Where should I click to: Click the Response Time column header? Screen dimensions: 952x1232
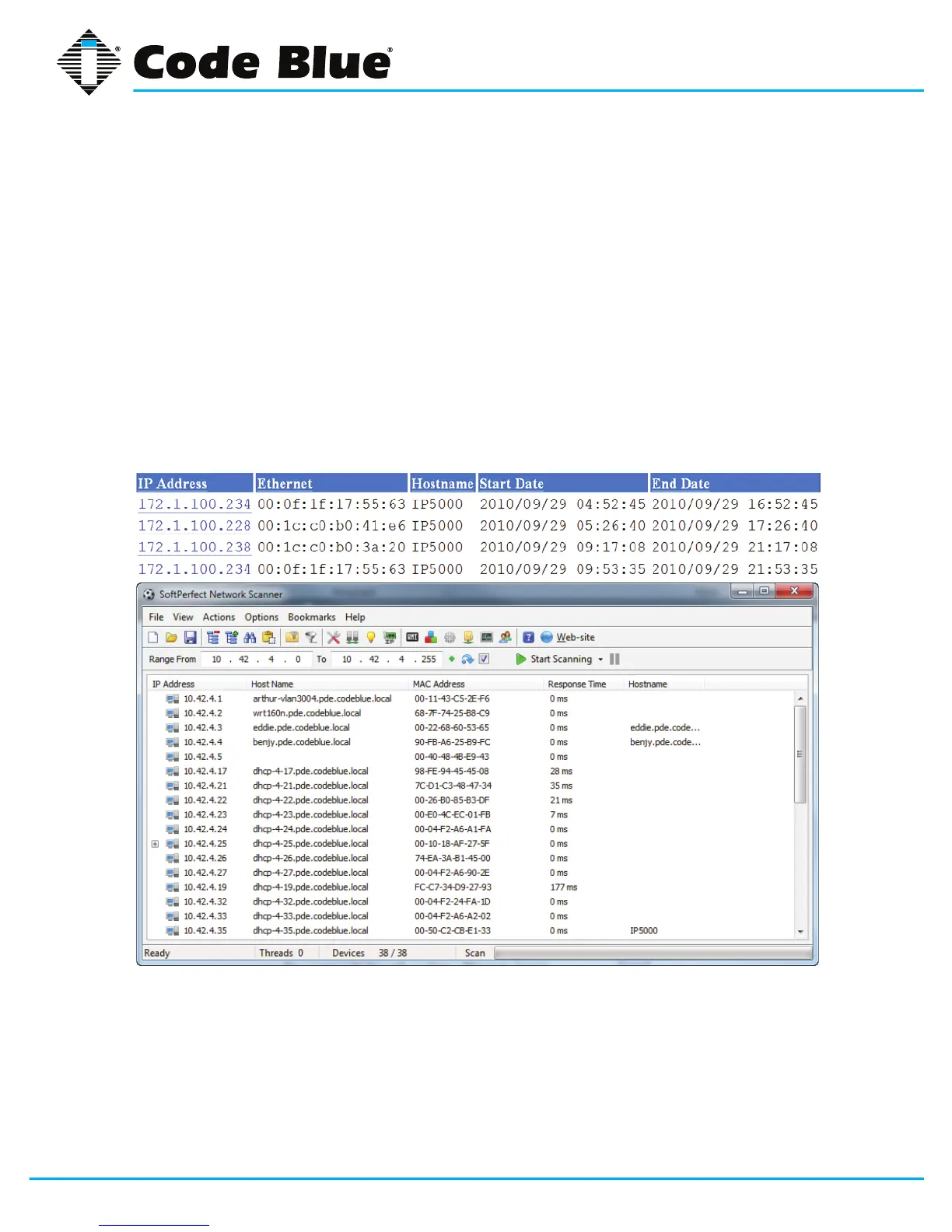click(x=577, y=684)
